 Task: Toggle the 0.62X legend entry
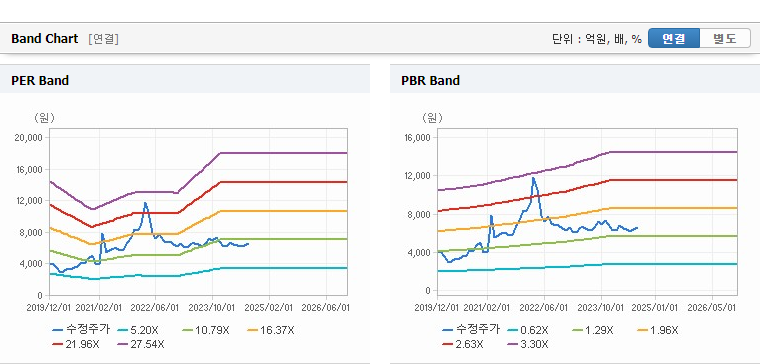pos(527,331)
